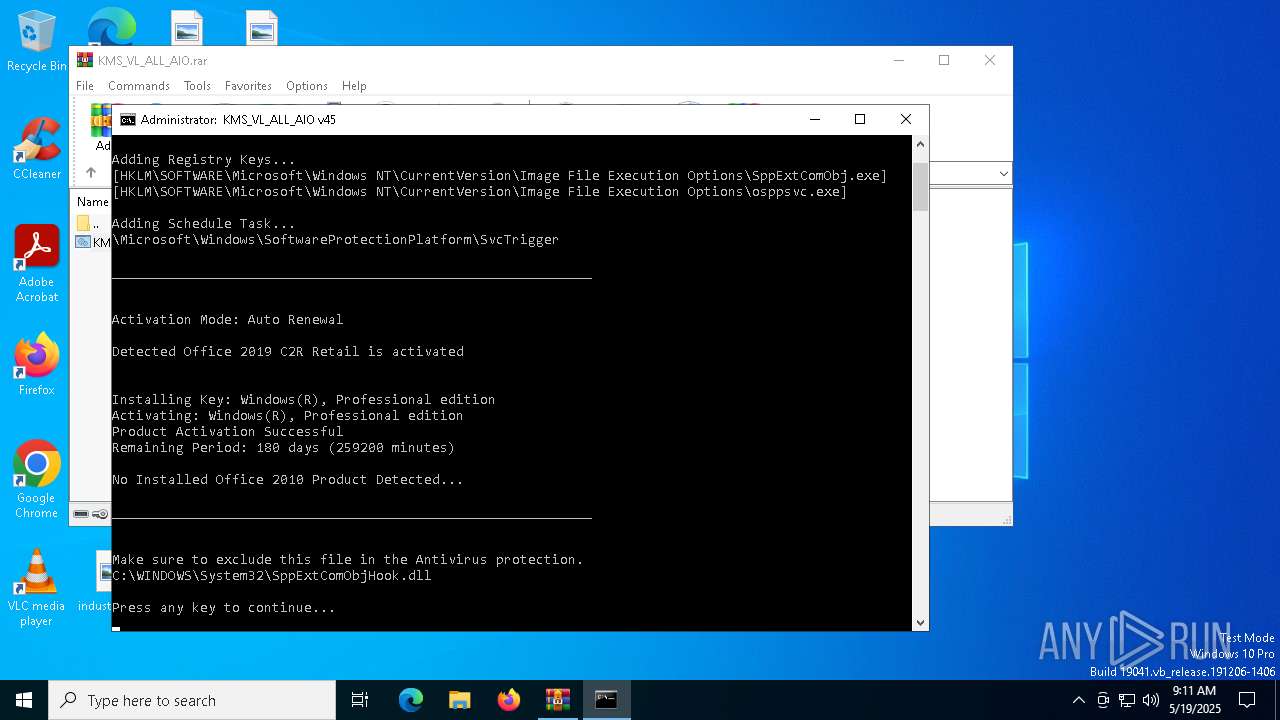The image size is (1280, 720).
Task: Launch VLC media player shortcut
Action: coord(36,588)
